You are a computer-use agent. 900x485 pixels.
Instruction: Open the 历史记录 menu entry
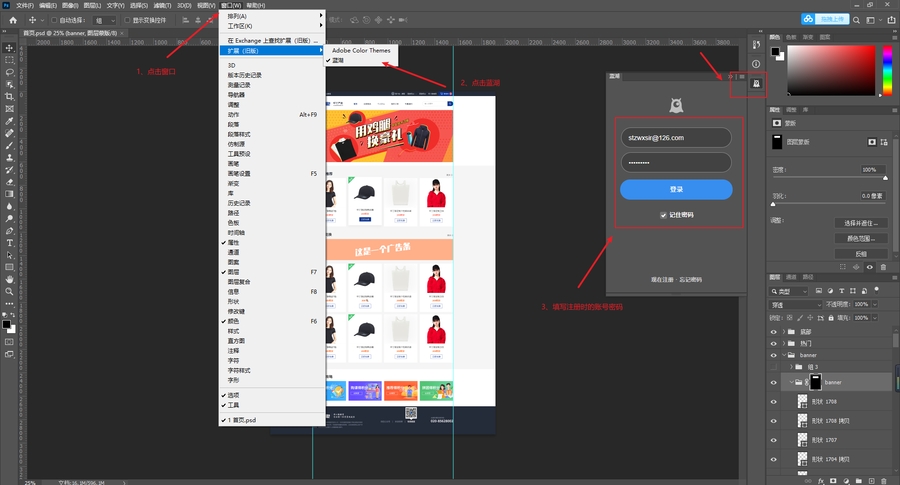pyautogui.click(x=241, y=203)
